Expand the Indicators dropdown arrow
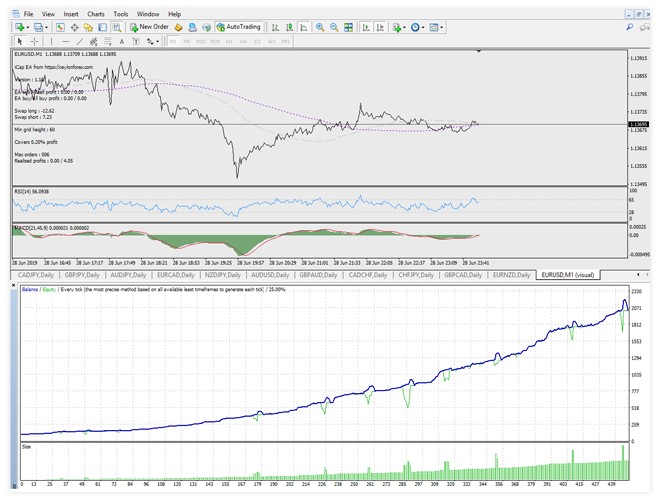The width and height of the screenshot is (659, 499). pyautogui.click(x=404, y=28)
